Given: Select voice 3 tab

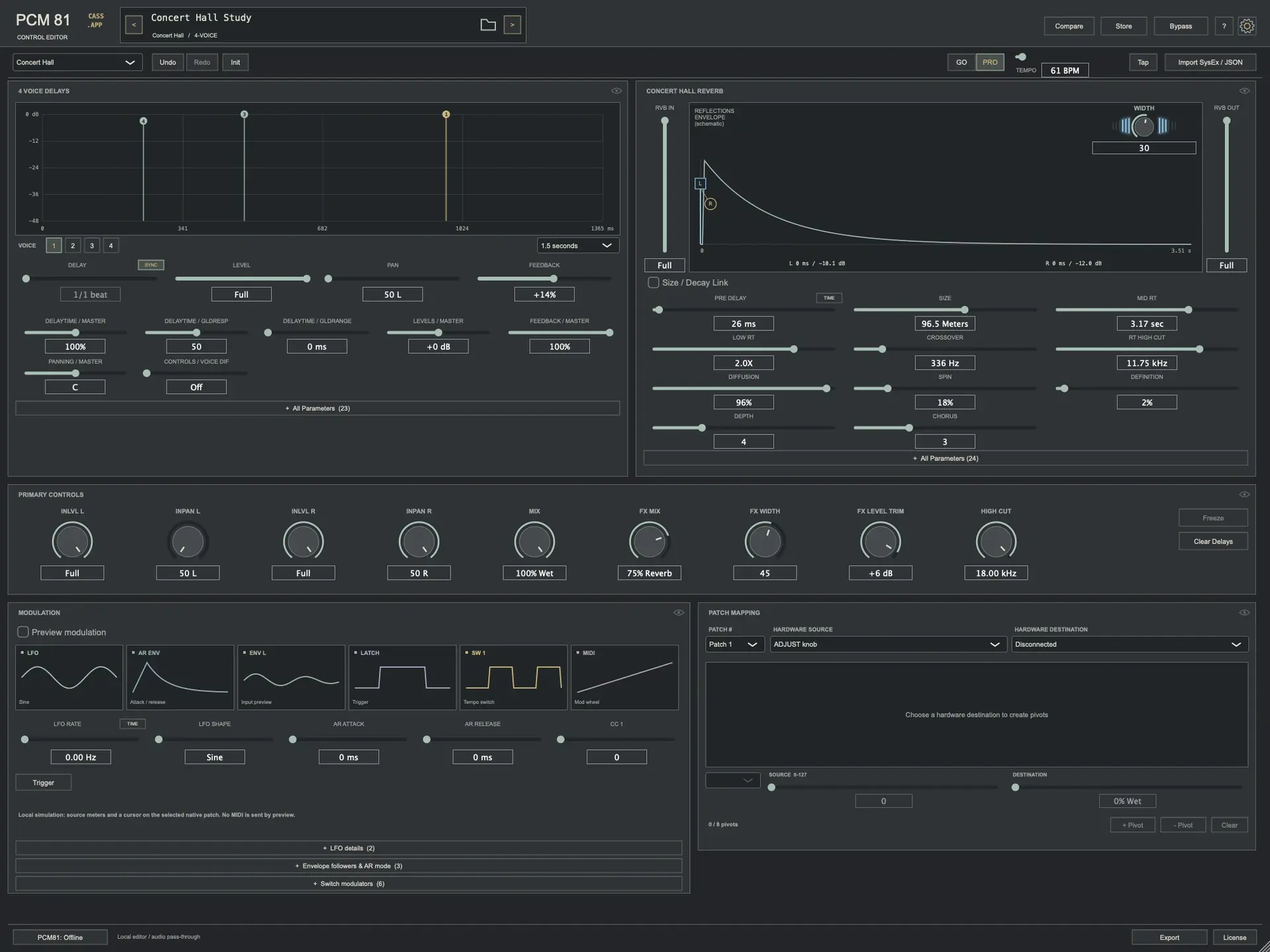Looking at the screenshot, I should (x=92, y=245).
